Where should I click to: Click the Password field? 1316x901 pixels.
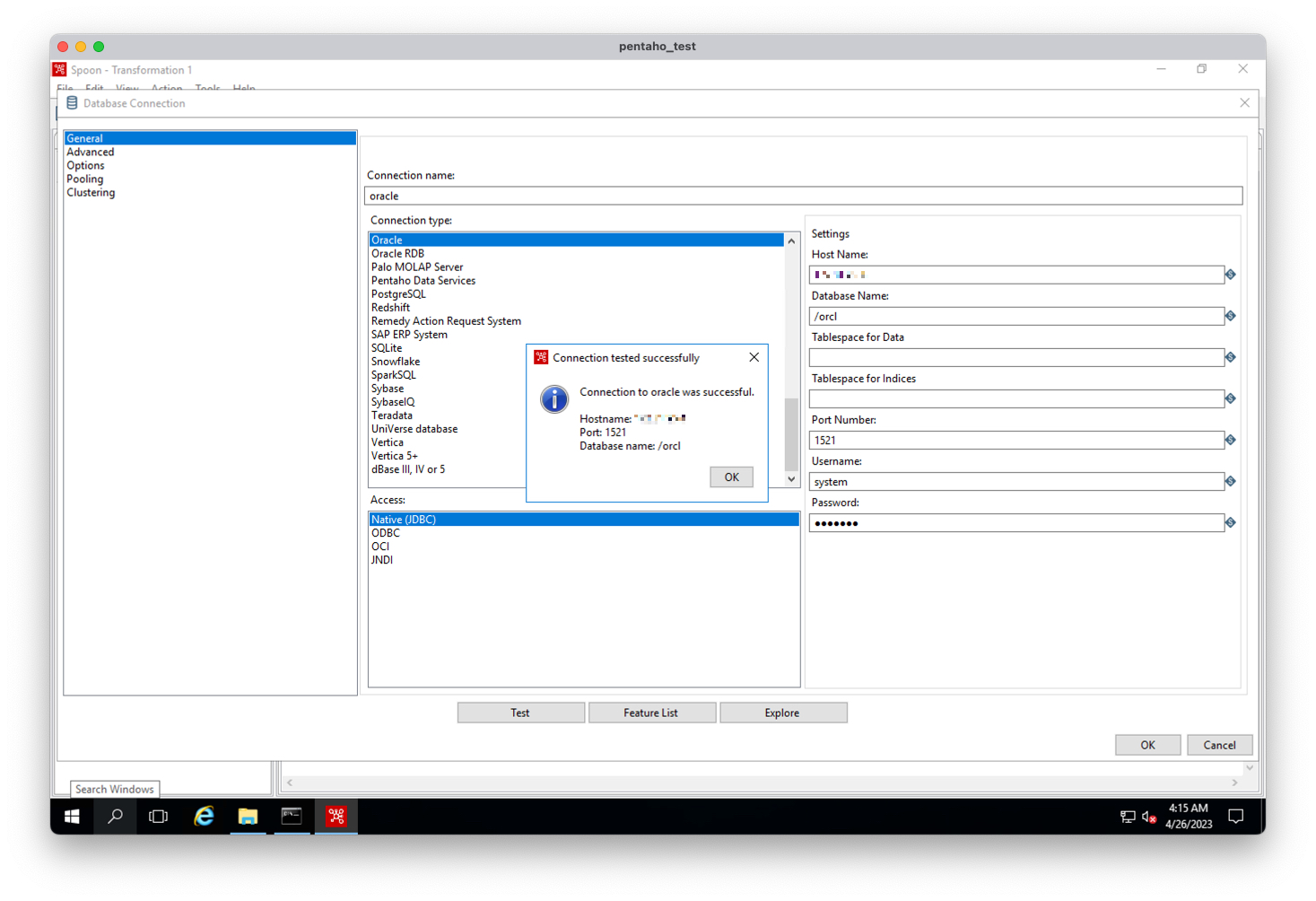(1016, 522)
